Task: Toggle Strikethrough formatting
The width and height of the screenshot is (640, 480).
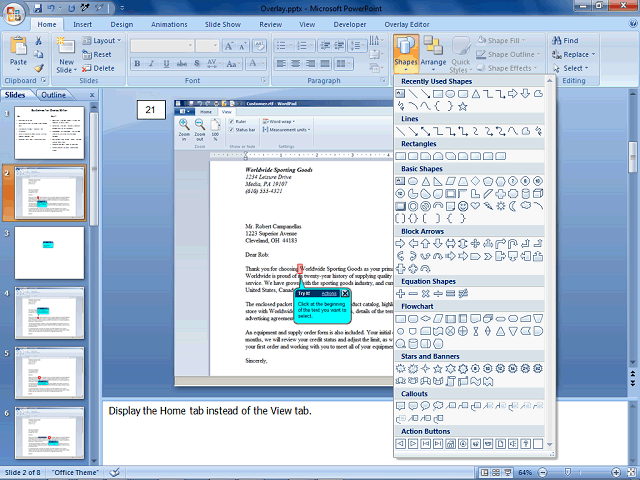Action: [x=181, y=64]
